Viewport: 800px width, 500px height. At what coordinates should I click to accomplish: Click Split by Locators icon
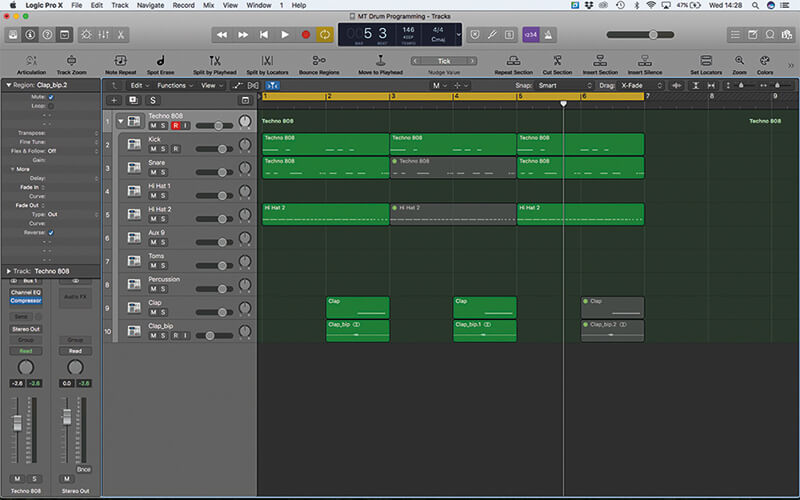267,61
